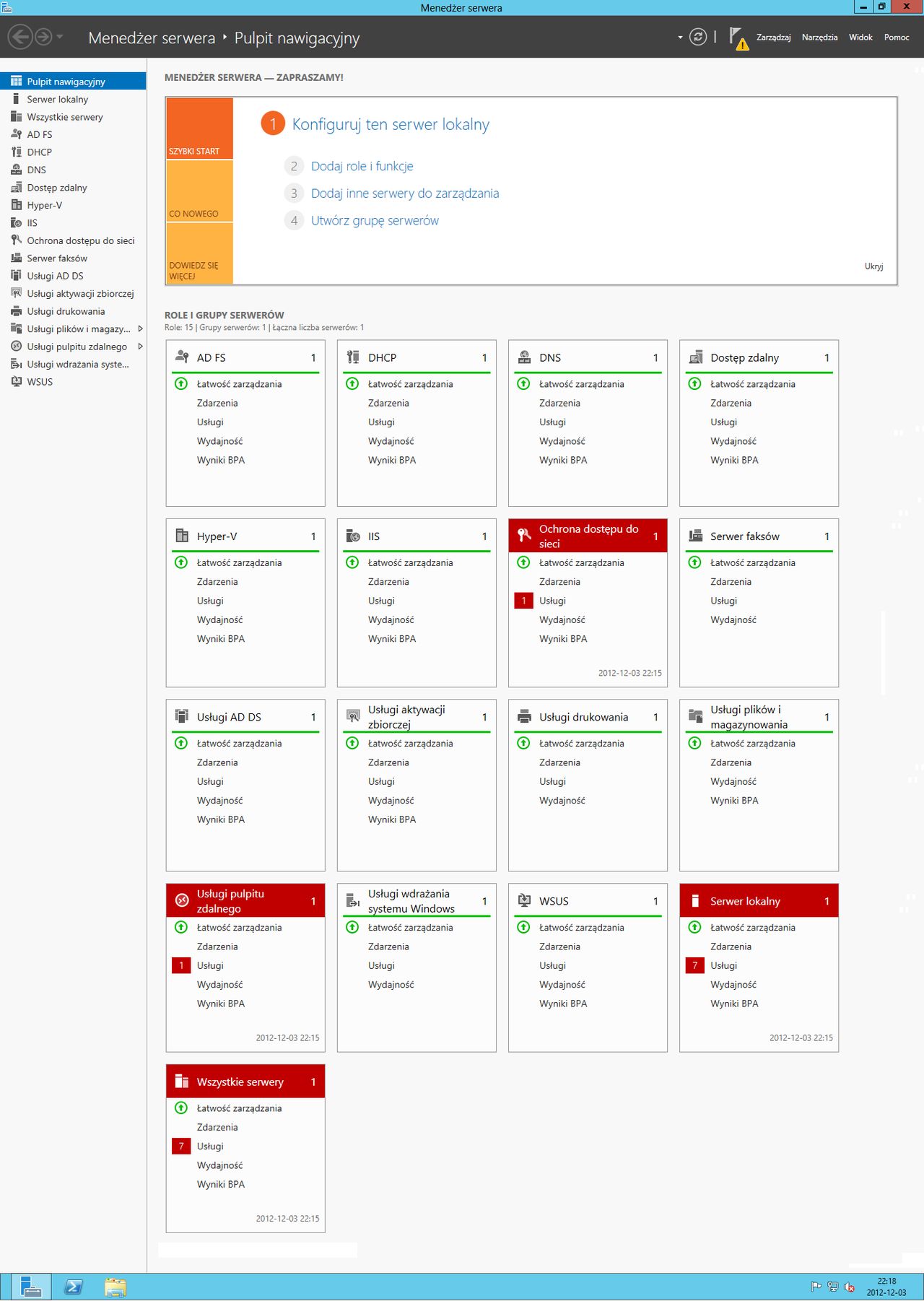Click the Usługi AD DS sidebar icon

click(16, 276)
